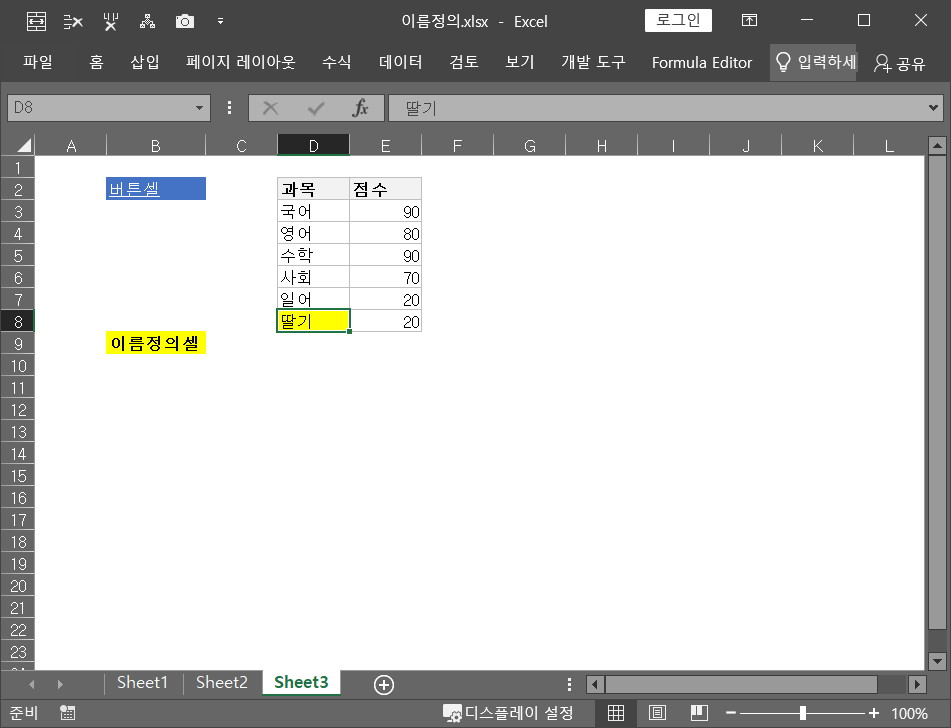
Task: Click the 점수 header cell
Action: [385, 189]
